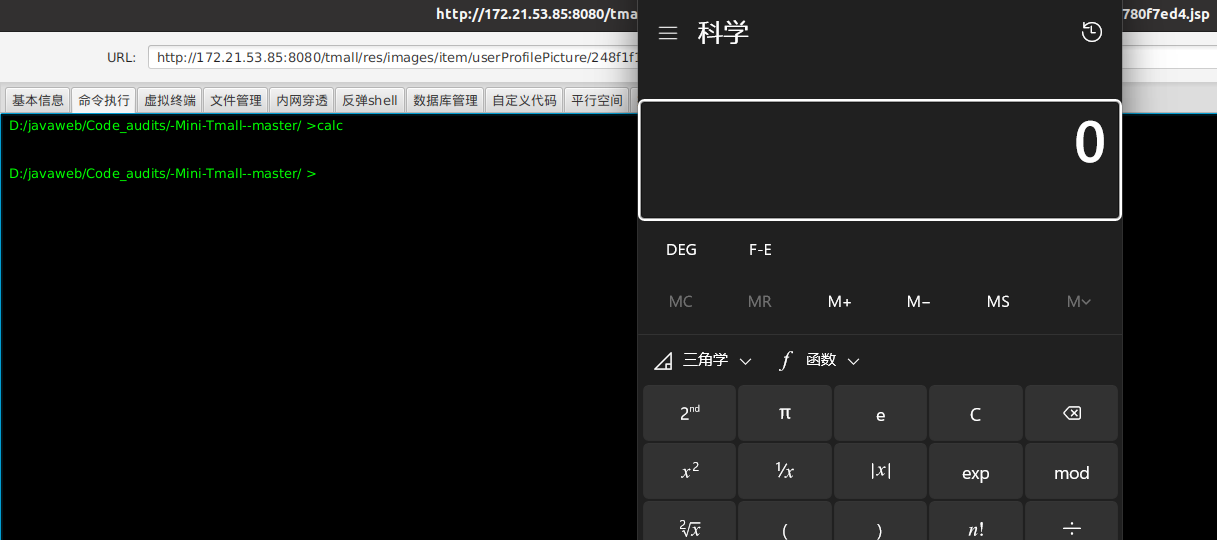Switch to the 自定义代码 tab

pos(524,100)
